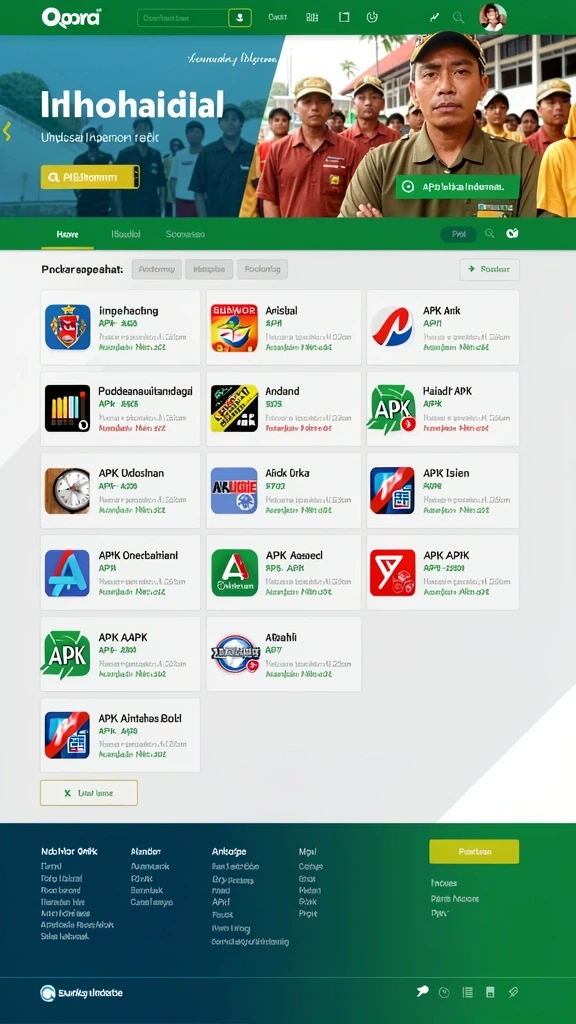Open the Haiadr APK green icon
The image size is (576, 1024).
click(392, 409)
